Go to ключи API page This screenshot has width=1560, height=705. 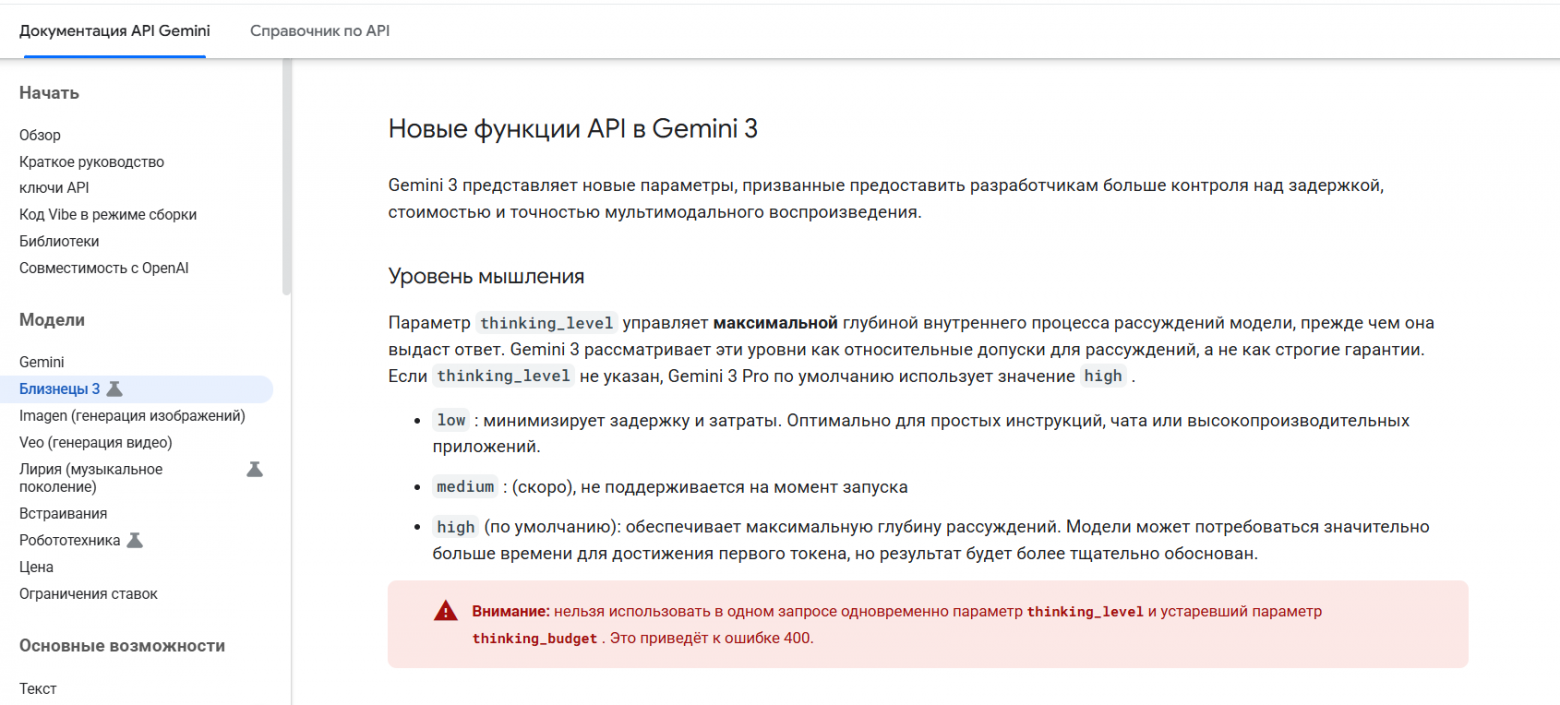tap(55, 188)
